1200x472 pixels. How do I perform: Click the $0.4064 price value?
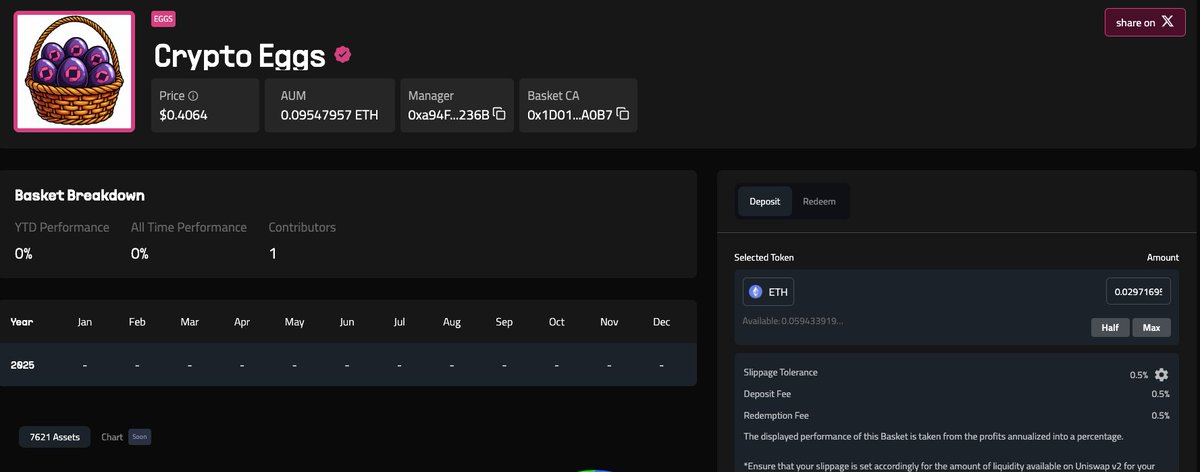[184, 115]
